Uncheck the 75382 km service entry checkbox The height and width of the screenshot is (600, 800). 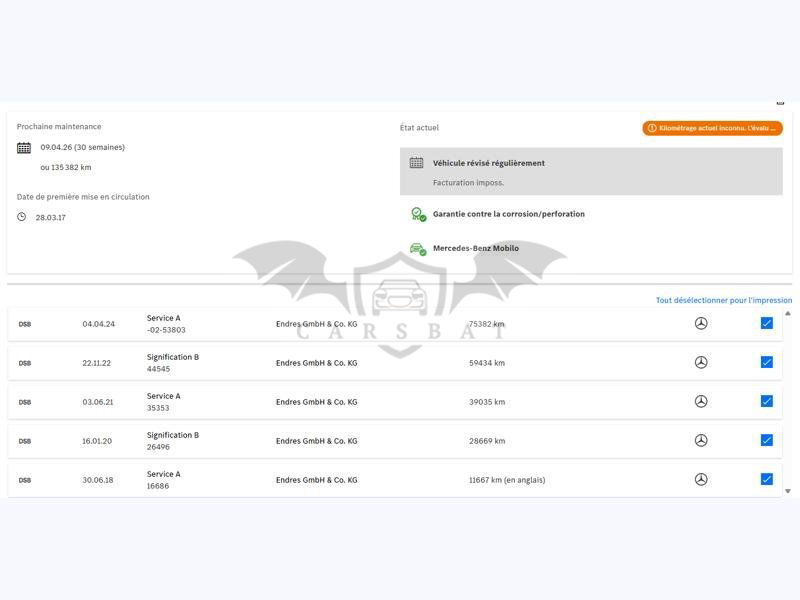pos(767,323)
